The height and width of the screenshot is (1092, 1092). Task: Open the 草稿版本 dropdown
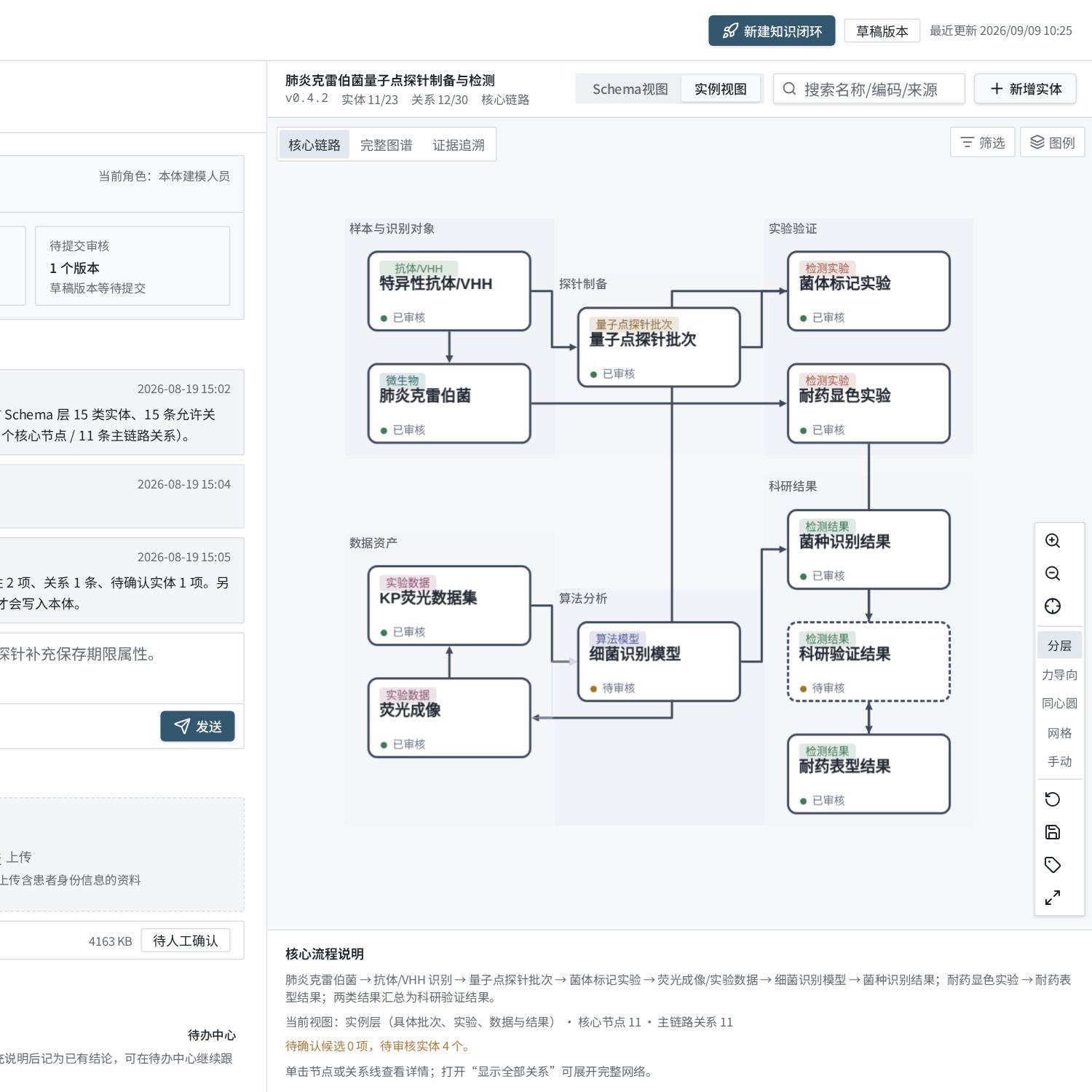coord(882,31)
